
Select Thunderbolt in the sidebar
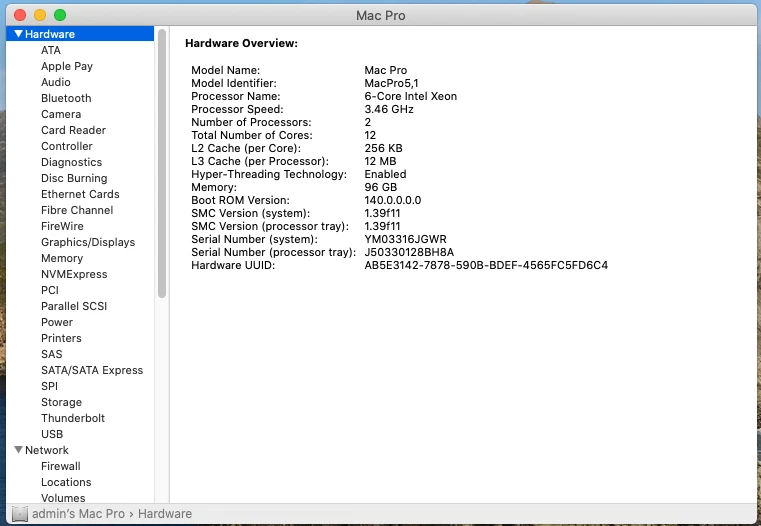pos(73,418)
